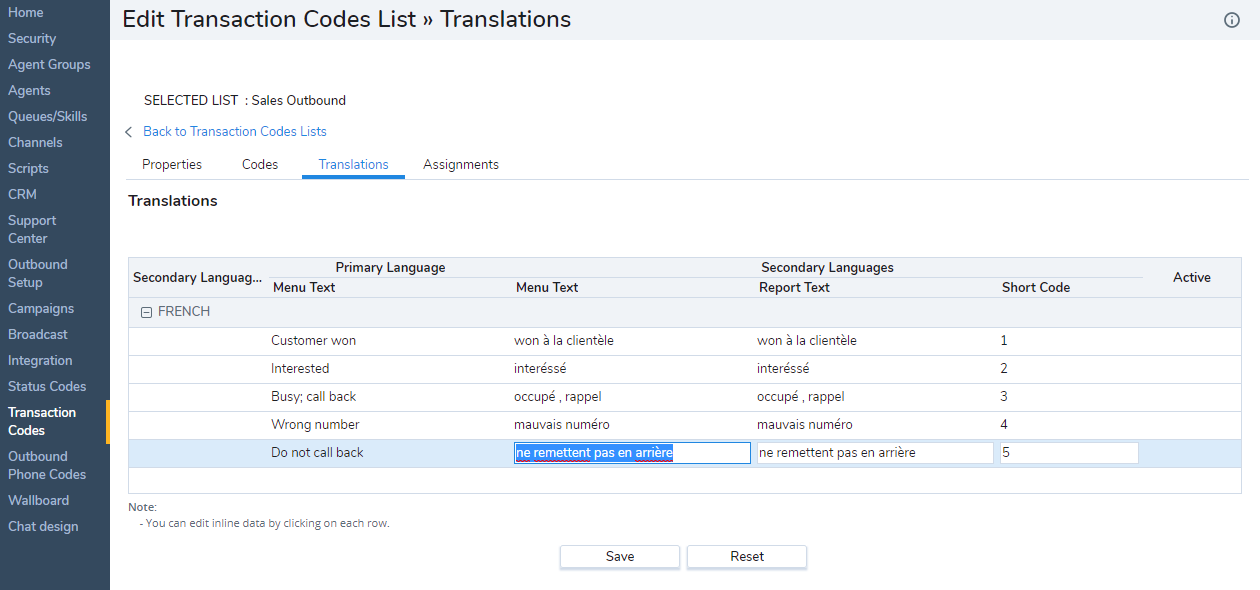The height and width of the screenshot is (590, 1260).
Task: Click the Short Code input containing 5
Action: pos(1069,453)
